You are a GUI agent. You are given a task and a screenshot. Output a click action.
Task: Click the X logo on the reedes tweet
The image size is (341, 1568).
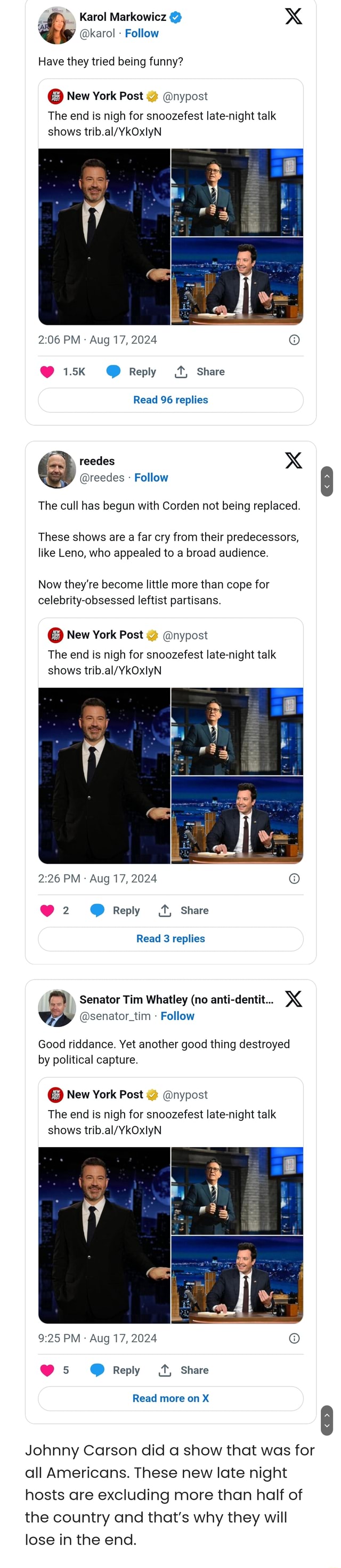pos(294,461)
